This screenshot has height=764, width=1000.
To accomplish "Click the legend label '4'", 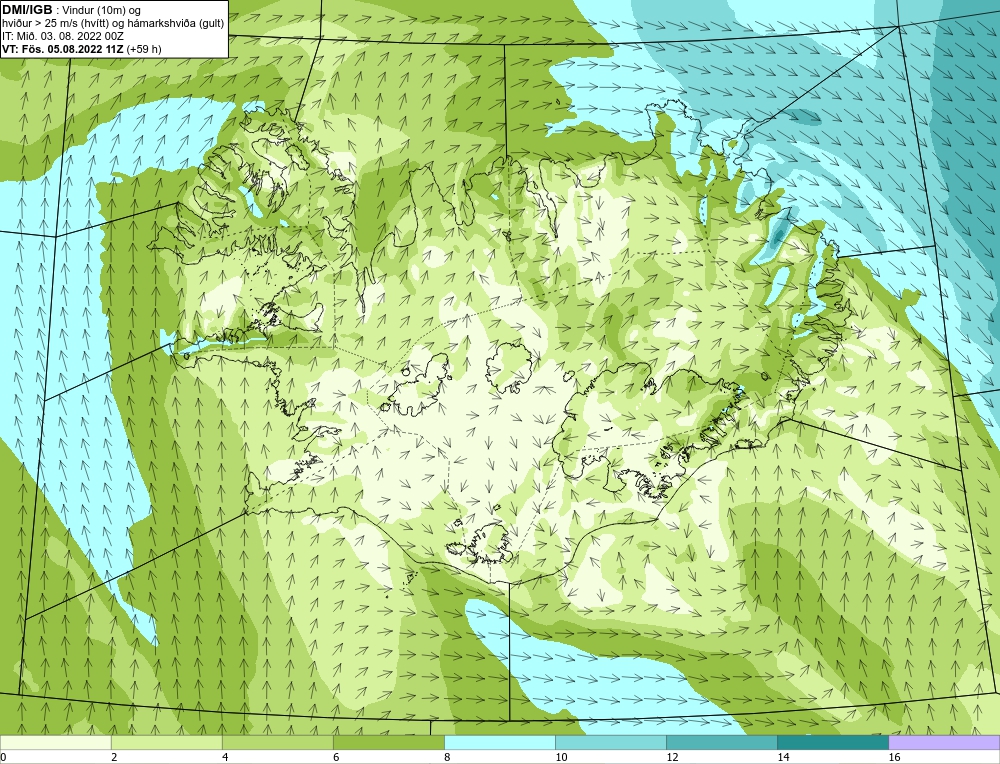I will tap(225, 758).
